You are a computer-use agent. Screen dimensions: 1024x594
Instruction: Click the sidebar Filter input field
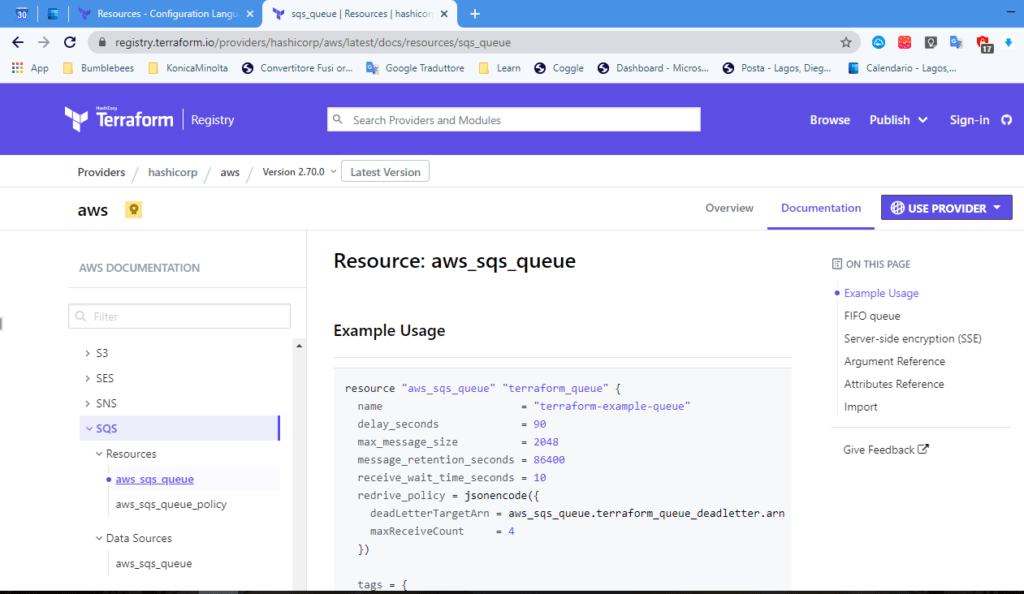180,317
